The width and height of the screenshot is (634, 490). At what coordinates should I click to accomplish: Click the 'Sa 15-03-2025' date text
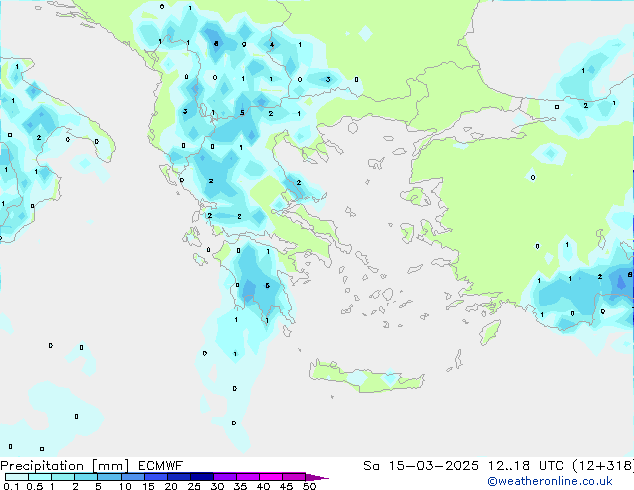[x=421, y=466]
